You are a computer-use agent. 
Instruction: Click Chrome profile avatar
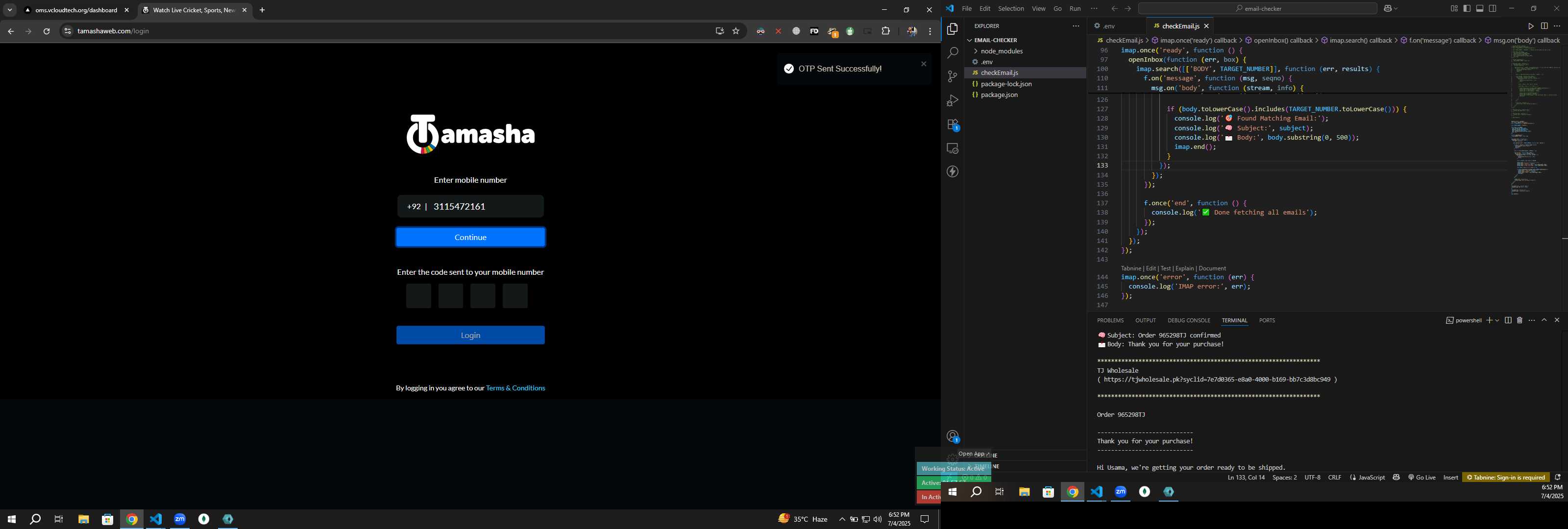[911, 31]
